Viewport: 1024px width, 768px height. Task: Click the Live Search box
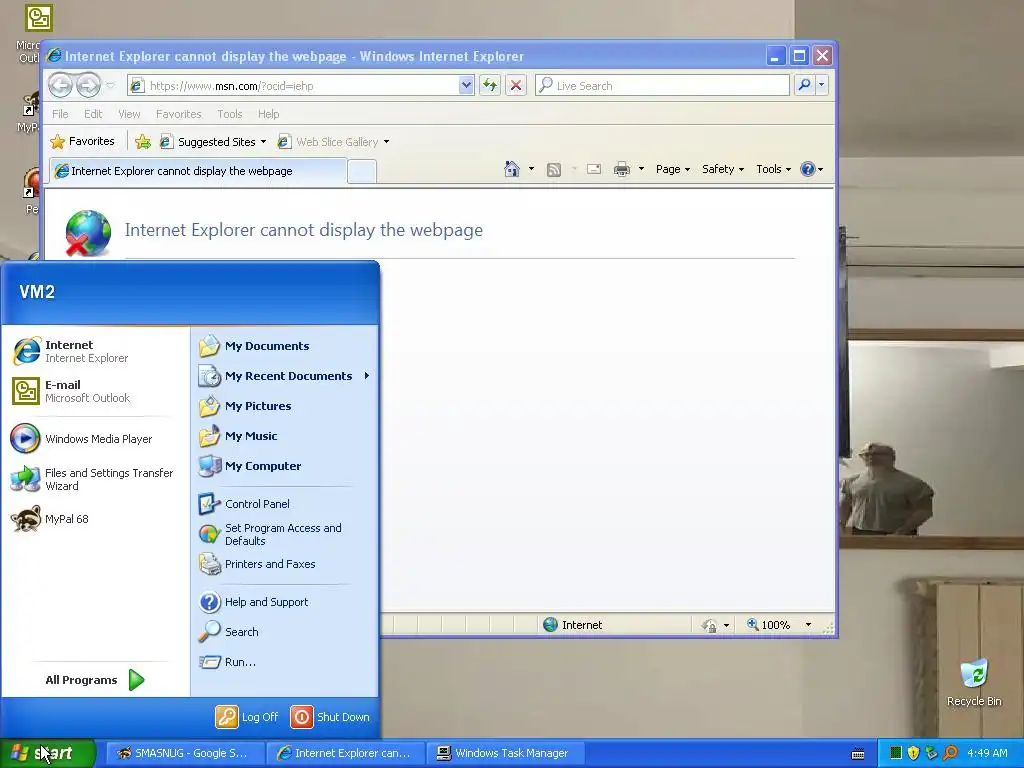pos(662,86)
